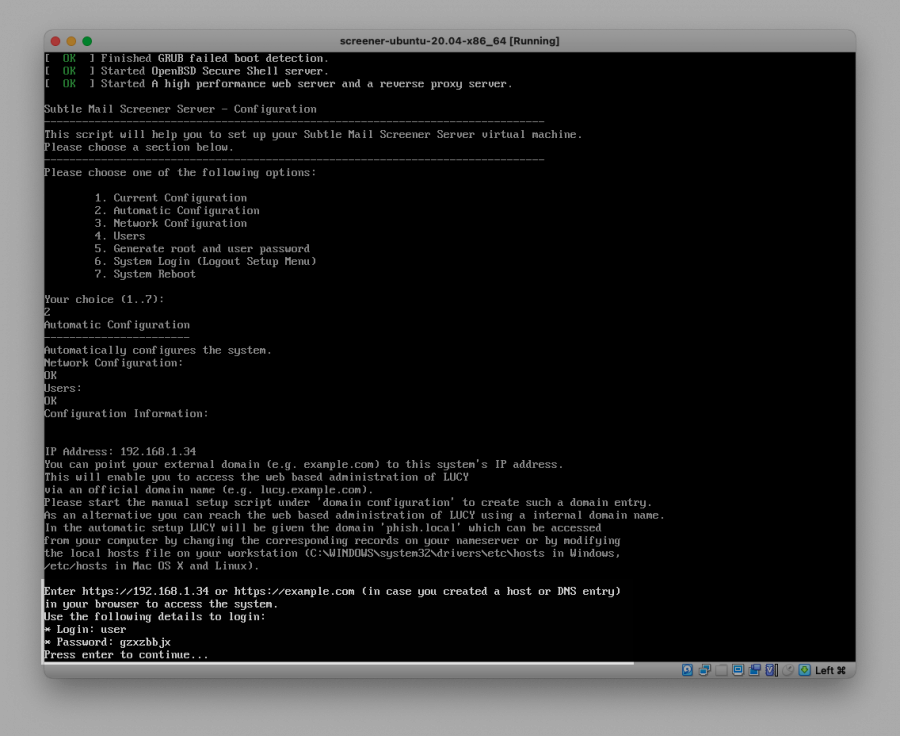Toggle the mouse integration indicator icon
Viewport: 900px width, 736px height.
tap(787, 670)
